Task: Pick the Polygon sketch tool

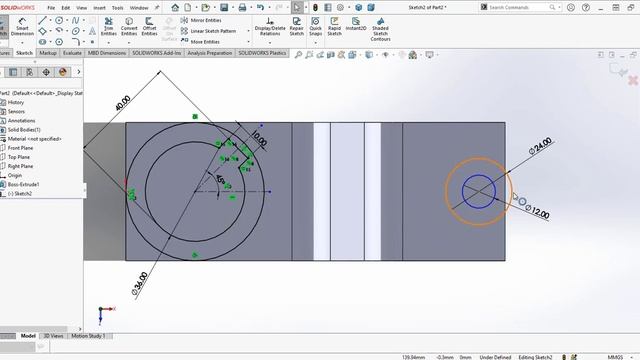Action: pyautogui.click(x=59, y=42)
